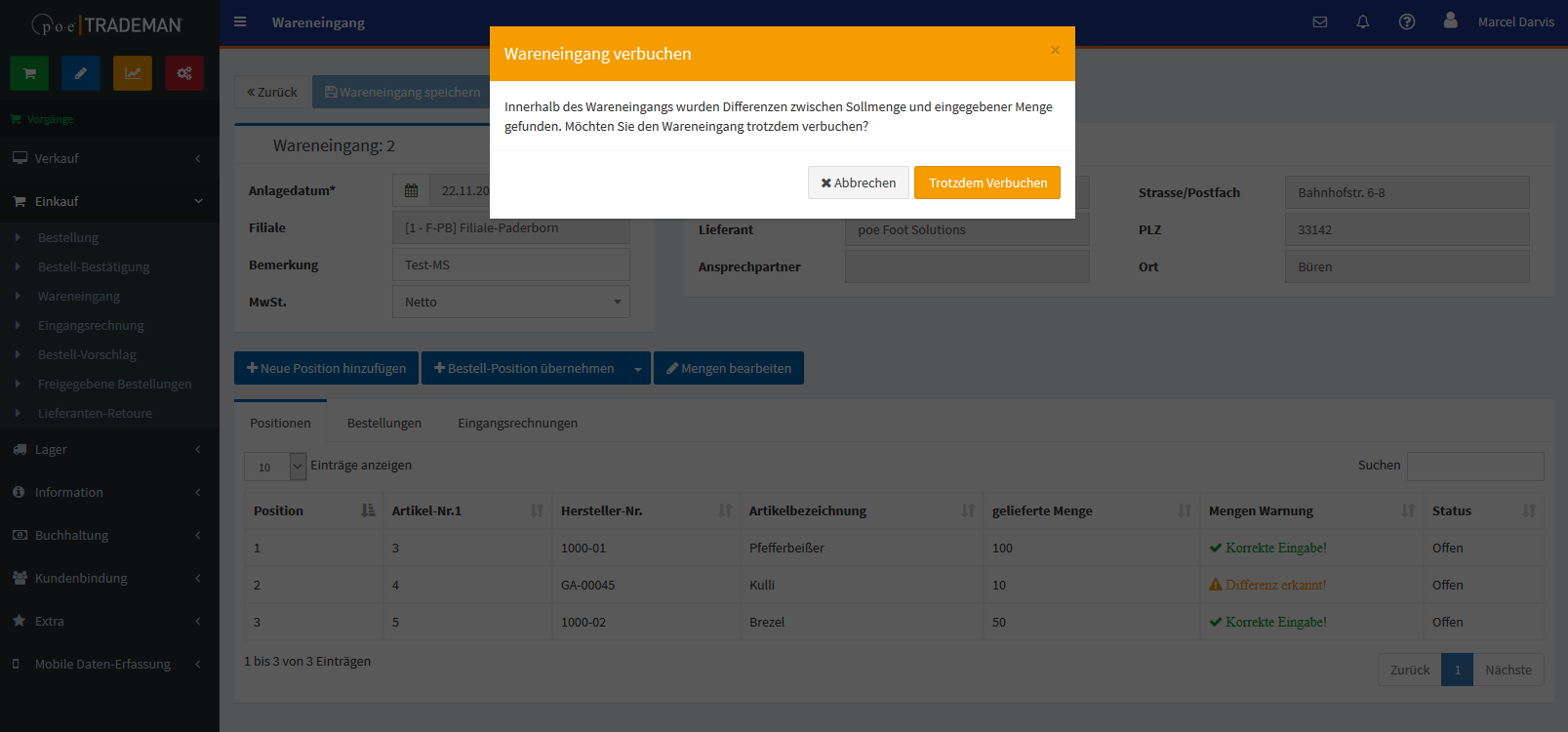Open the mail envelope icon
1568x732 pixels.
(x=1320, y=21)
